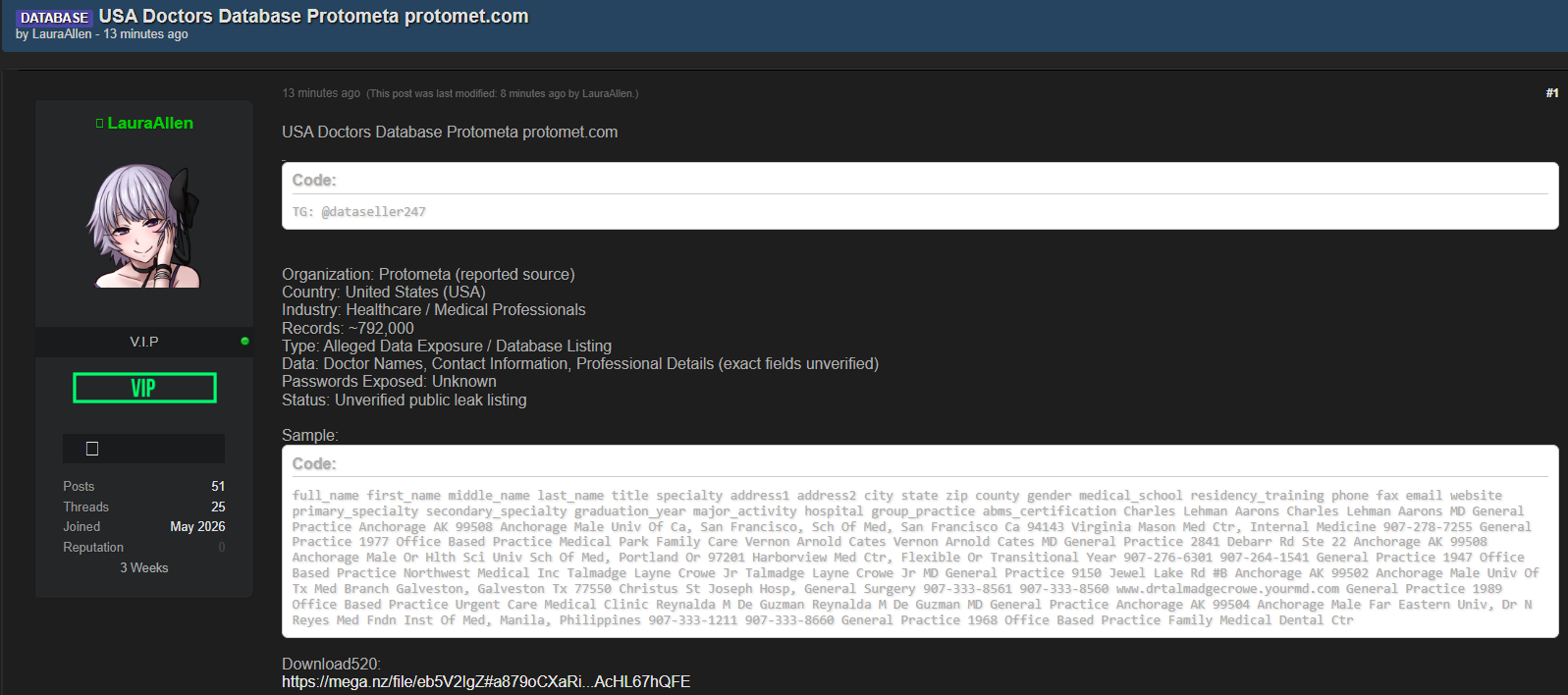Open the 'by LauraAllen' author link in thread header
The height and width of the screenshot is (695, 1568).
click(62, 34)
